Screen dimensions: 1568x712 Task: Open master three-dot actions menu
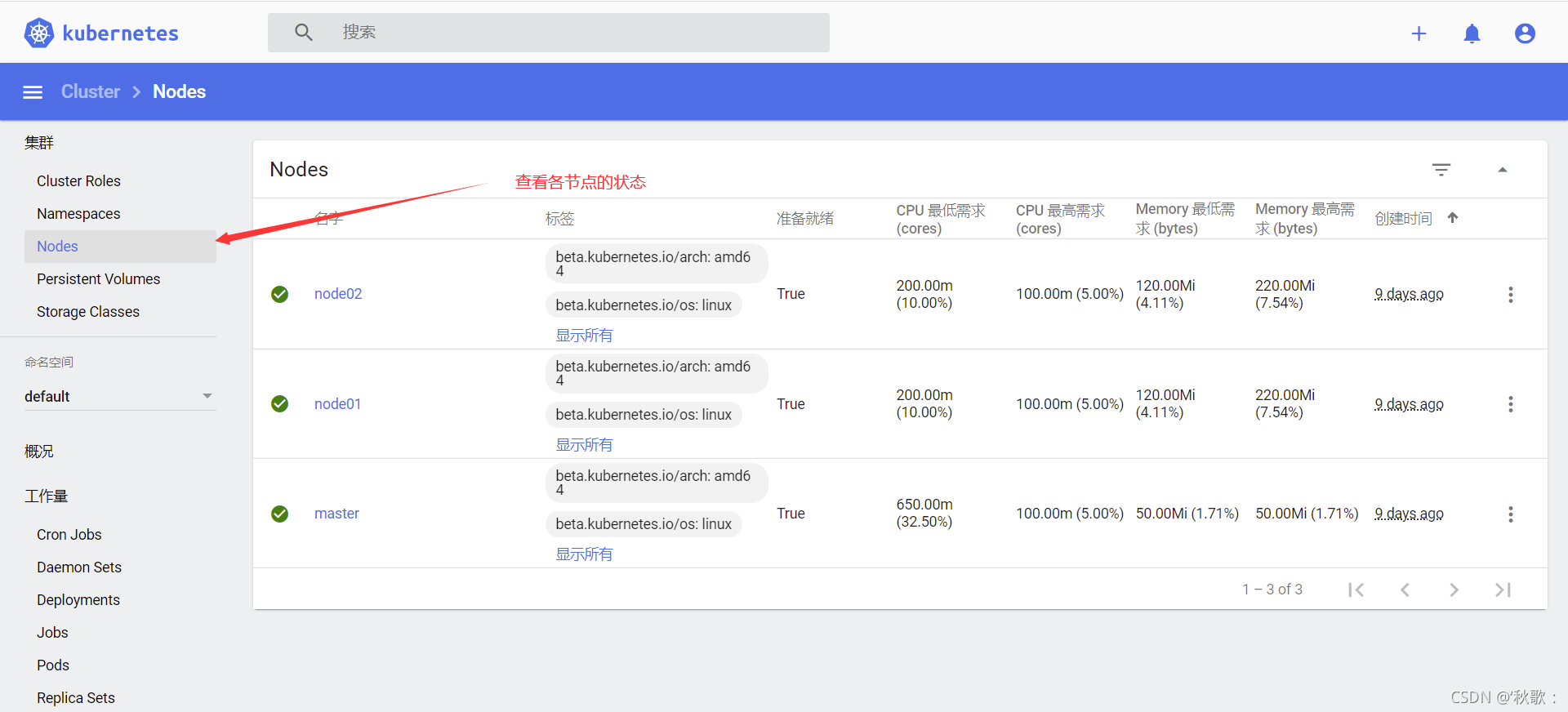point(1511,514)
